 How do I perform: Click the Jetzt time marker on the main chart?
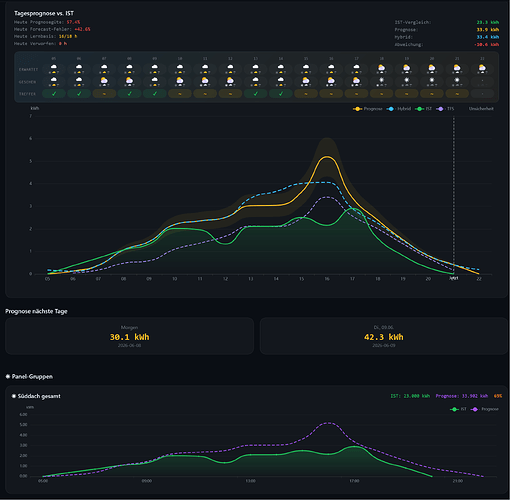[x=454, y=278]
